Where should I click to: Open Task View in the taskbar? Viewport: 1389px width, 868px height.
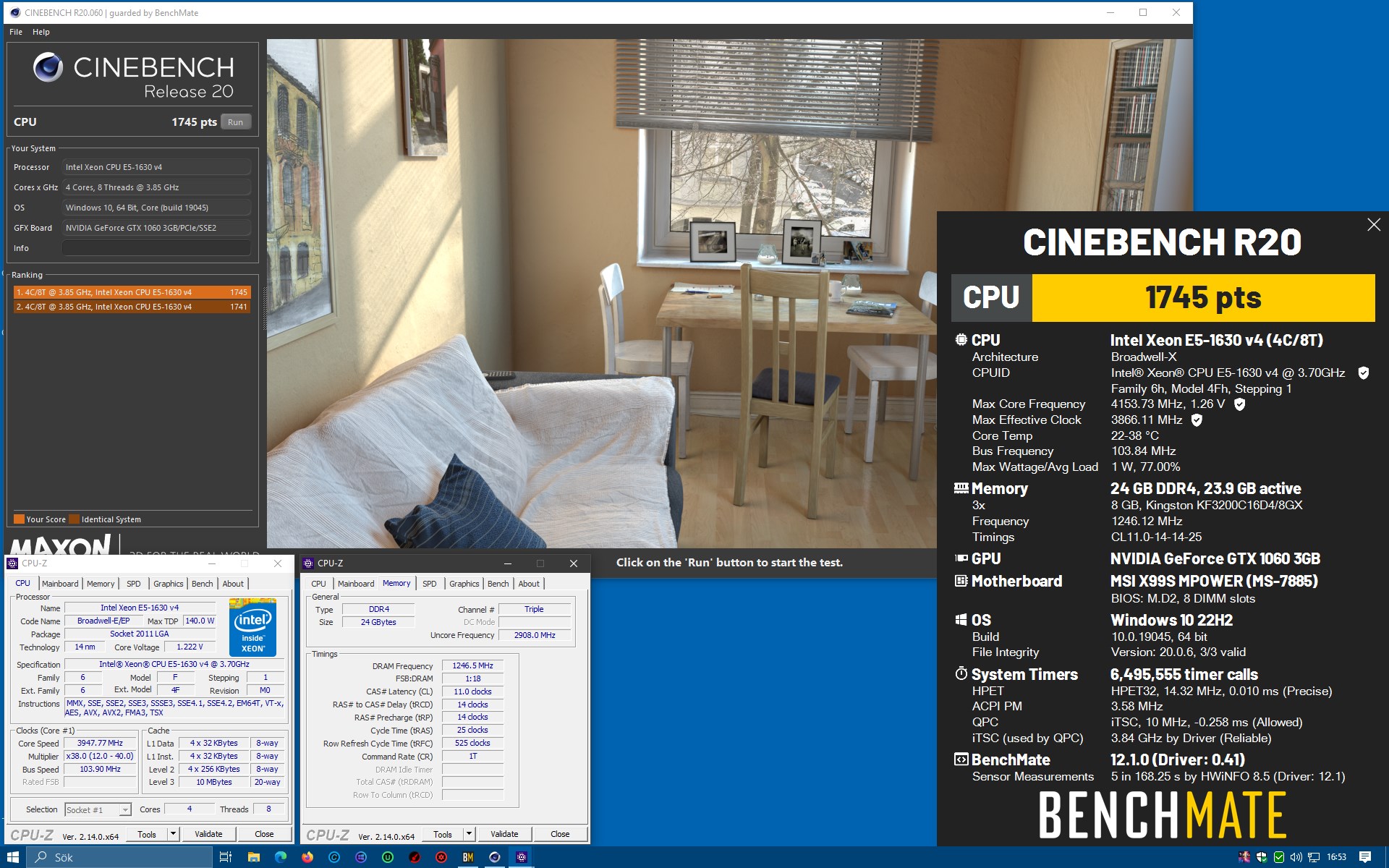pos(226,857)
